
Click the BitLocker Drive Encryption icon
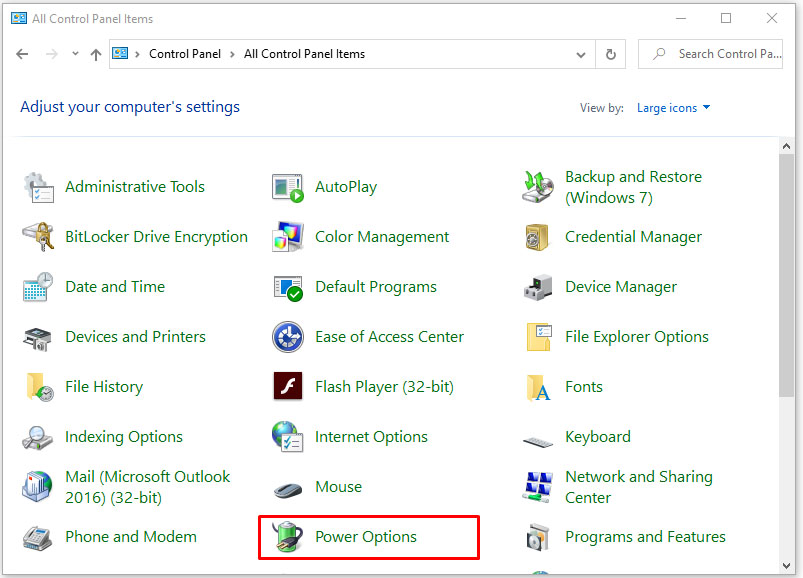[38, 237]
